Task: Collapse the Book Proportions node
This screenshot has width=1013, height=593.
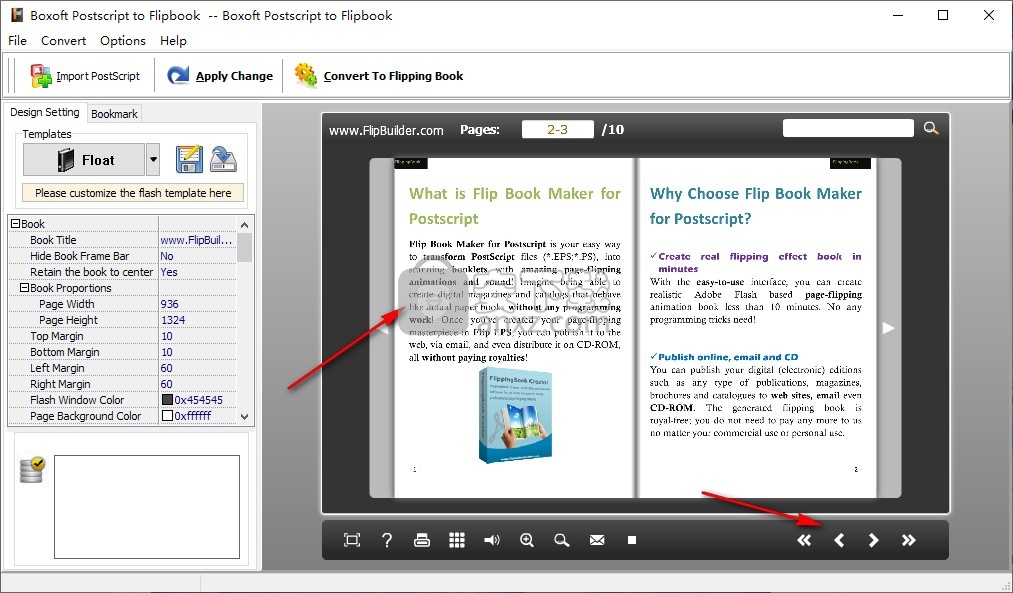Action: pyautogui.click(x=25, y=287)
